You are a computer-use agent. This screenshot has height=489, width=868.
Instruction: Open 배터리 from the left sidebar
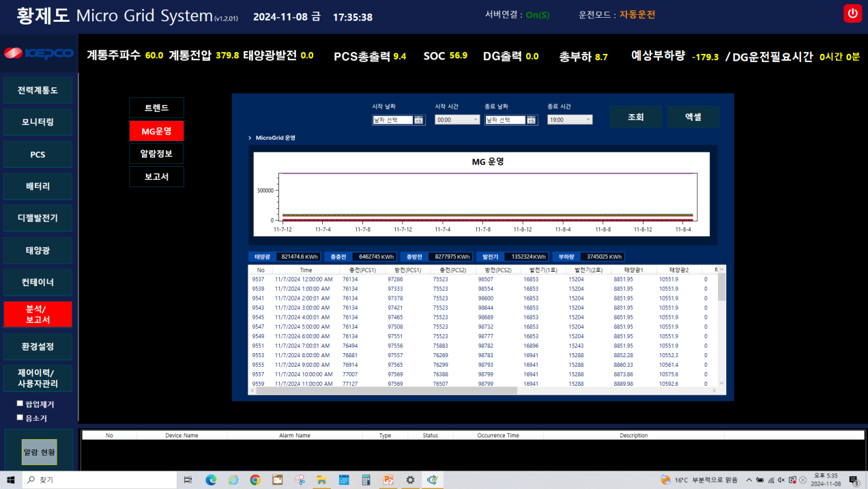38,186
